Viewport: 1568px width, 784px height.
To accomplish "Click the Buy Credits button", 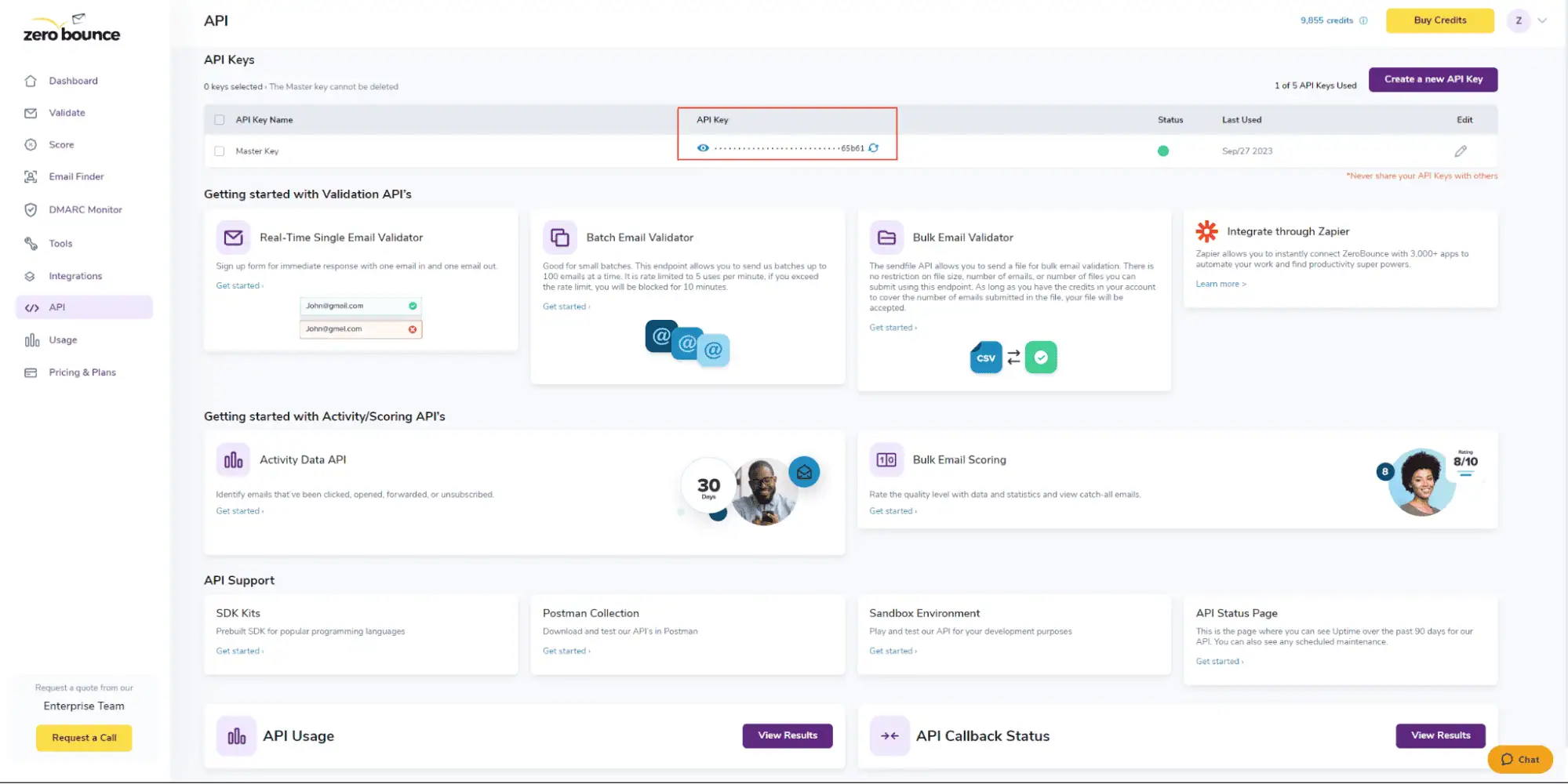I will coord(1439,20).
